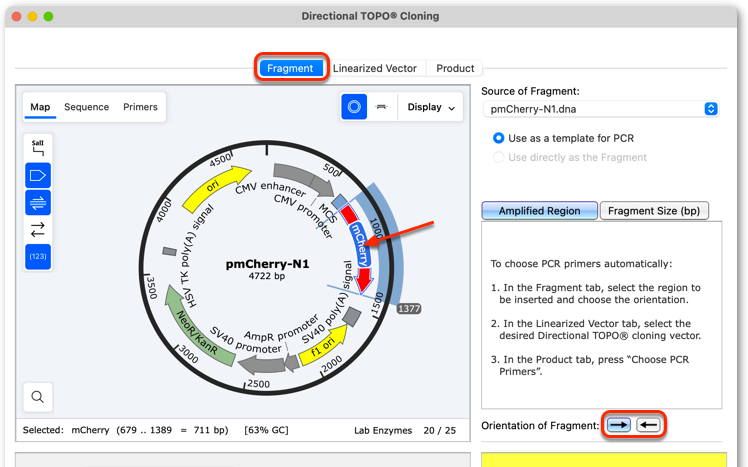Click the yellow ori feature arrow
This screenshot has height=467, width=748.
coord(215,188)
